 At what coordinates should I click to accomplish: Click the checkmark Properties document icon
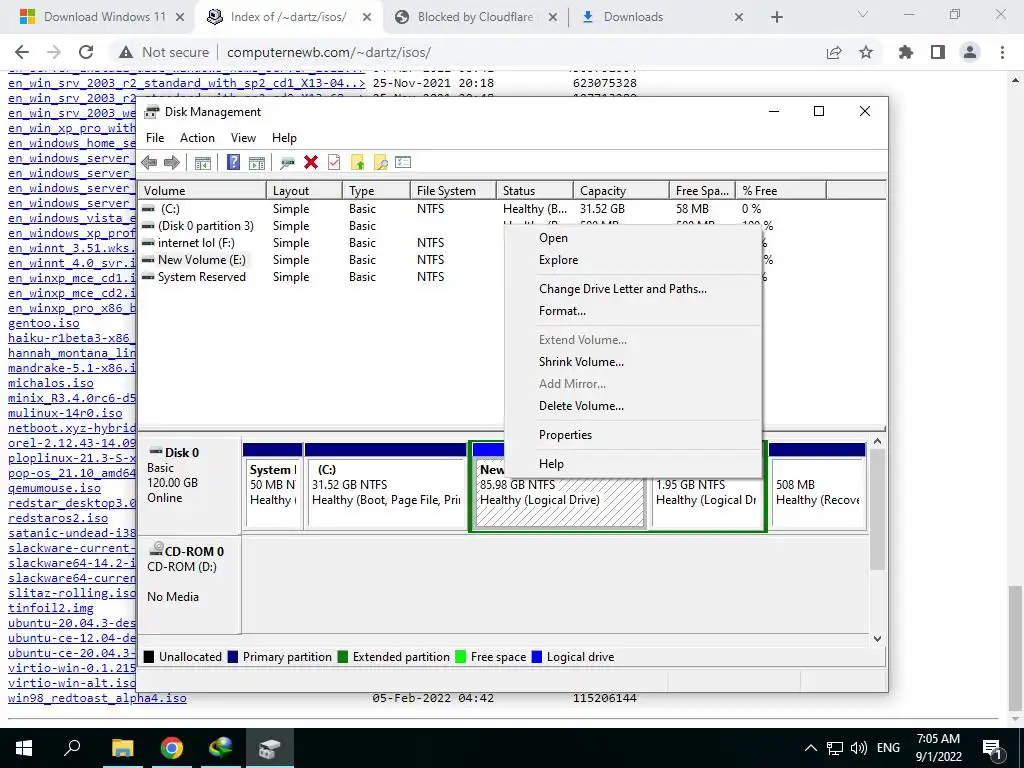[334, 163]
